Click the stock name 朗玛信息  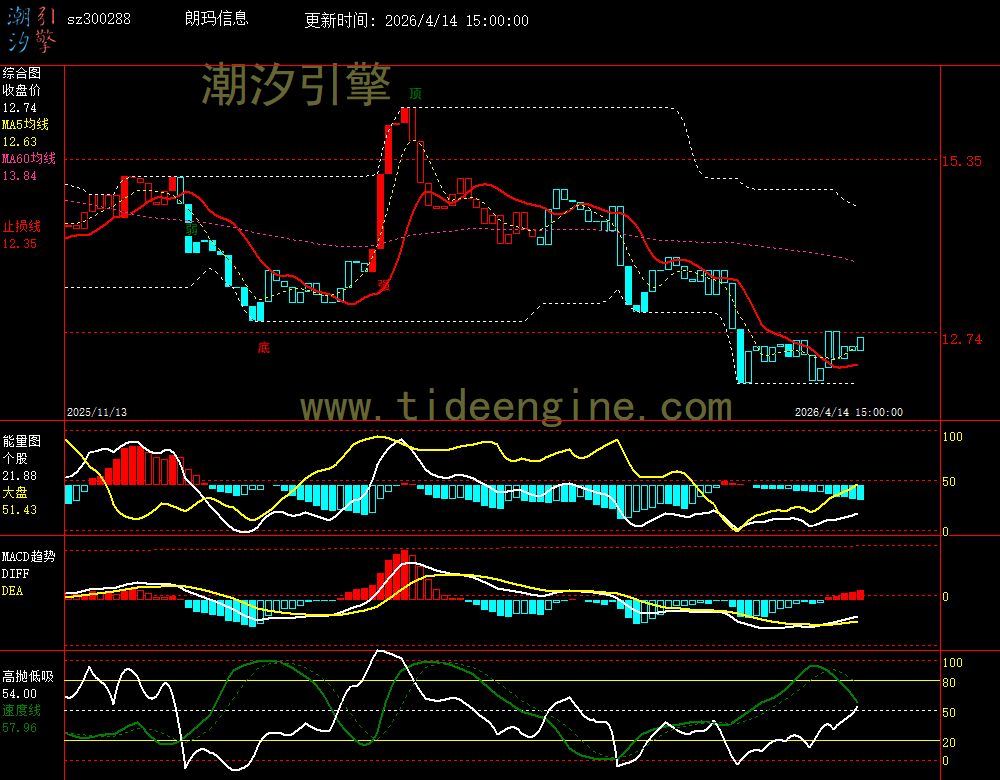[216, 19]
